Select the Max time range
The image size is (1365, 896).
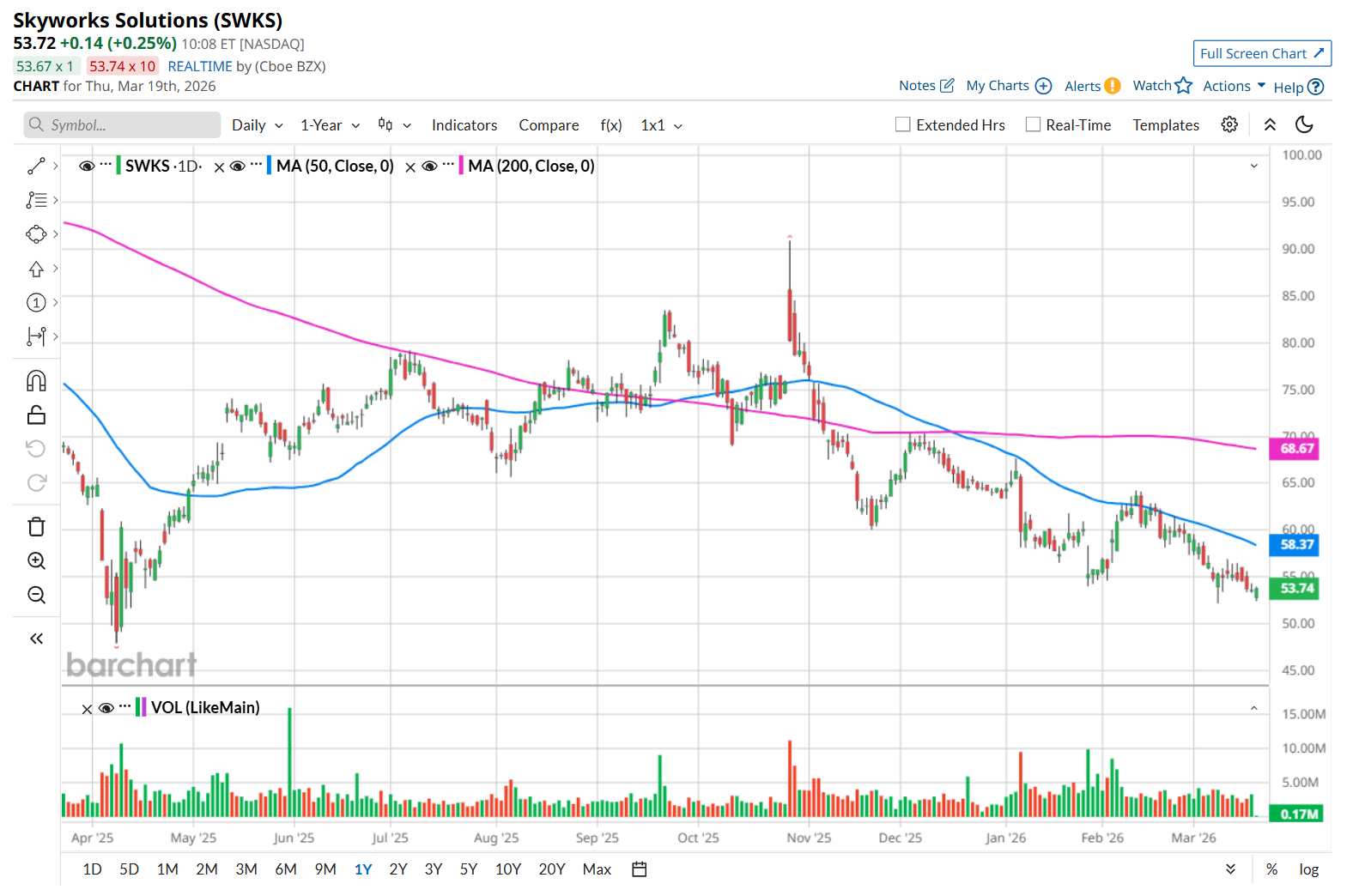[x=597, y=869]
